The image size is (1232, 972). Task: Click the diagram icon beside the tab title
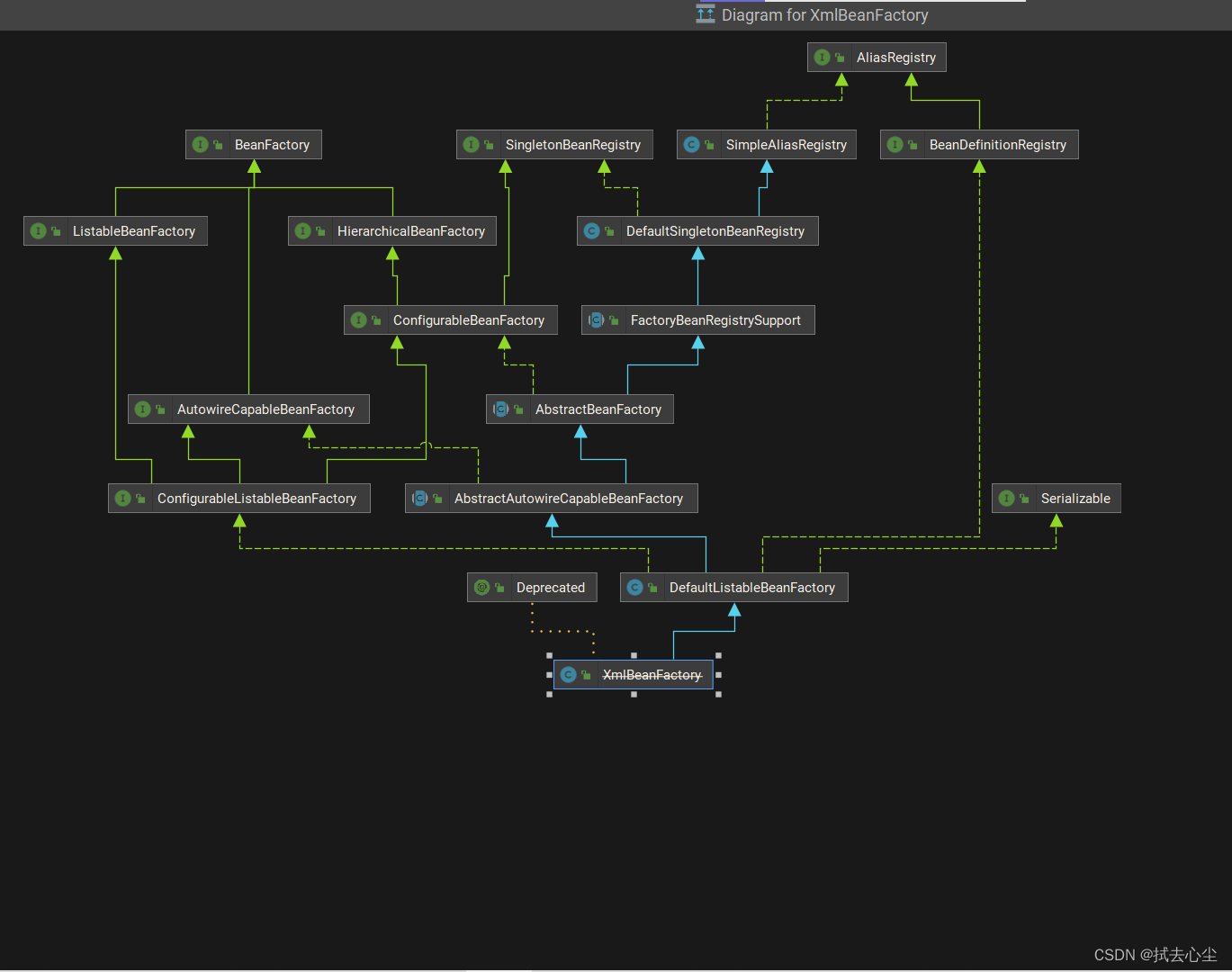[x=706, y=14]
